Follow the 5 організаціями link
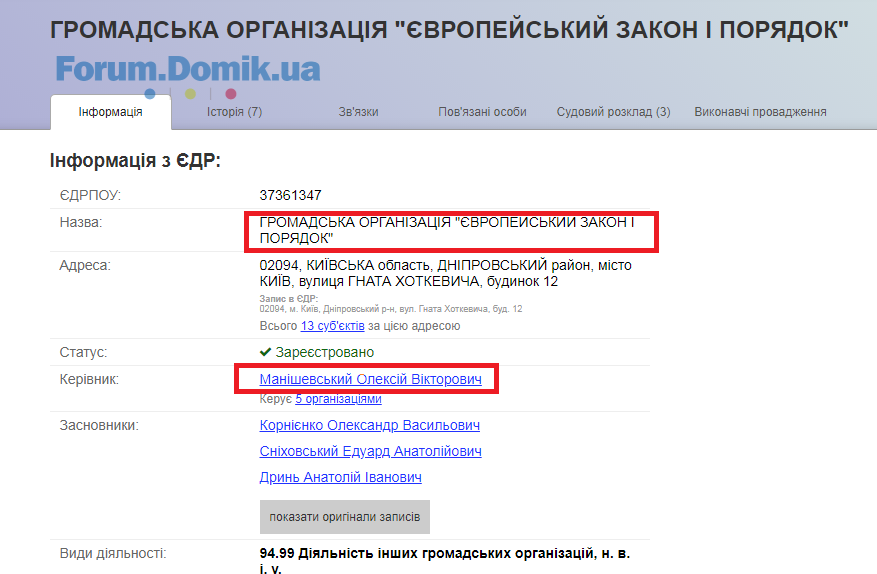Viewport: 877px width, 574px height. (338, 399)
